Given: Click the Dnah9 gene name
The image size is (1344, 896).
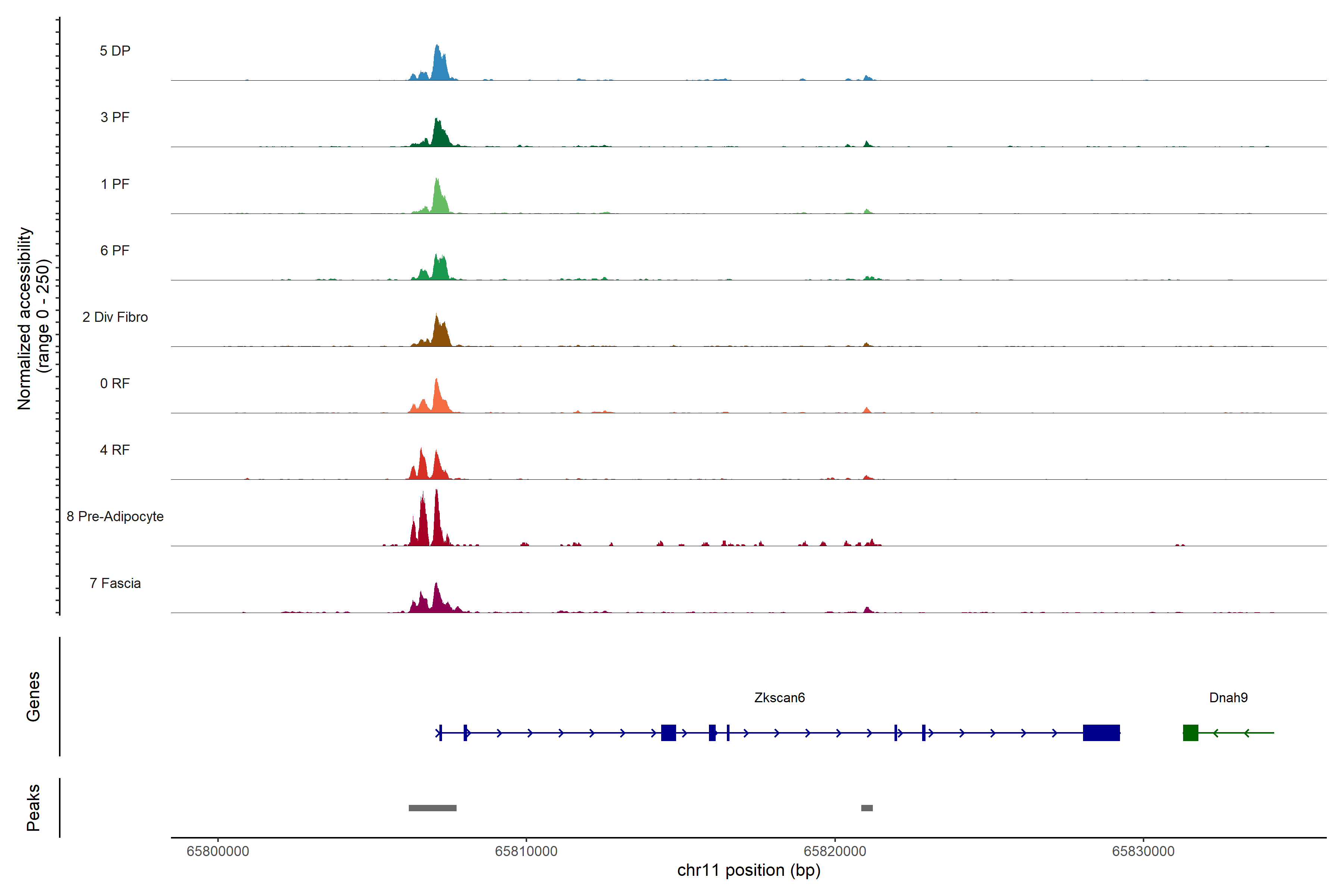Looking at the screenshot, I should tap(1229, 698).
